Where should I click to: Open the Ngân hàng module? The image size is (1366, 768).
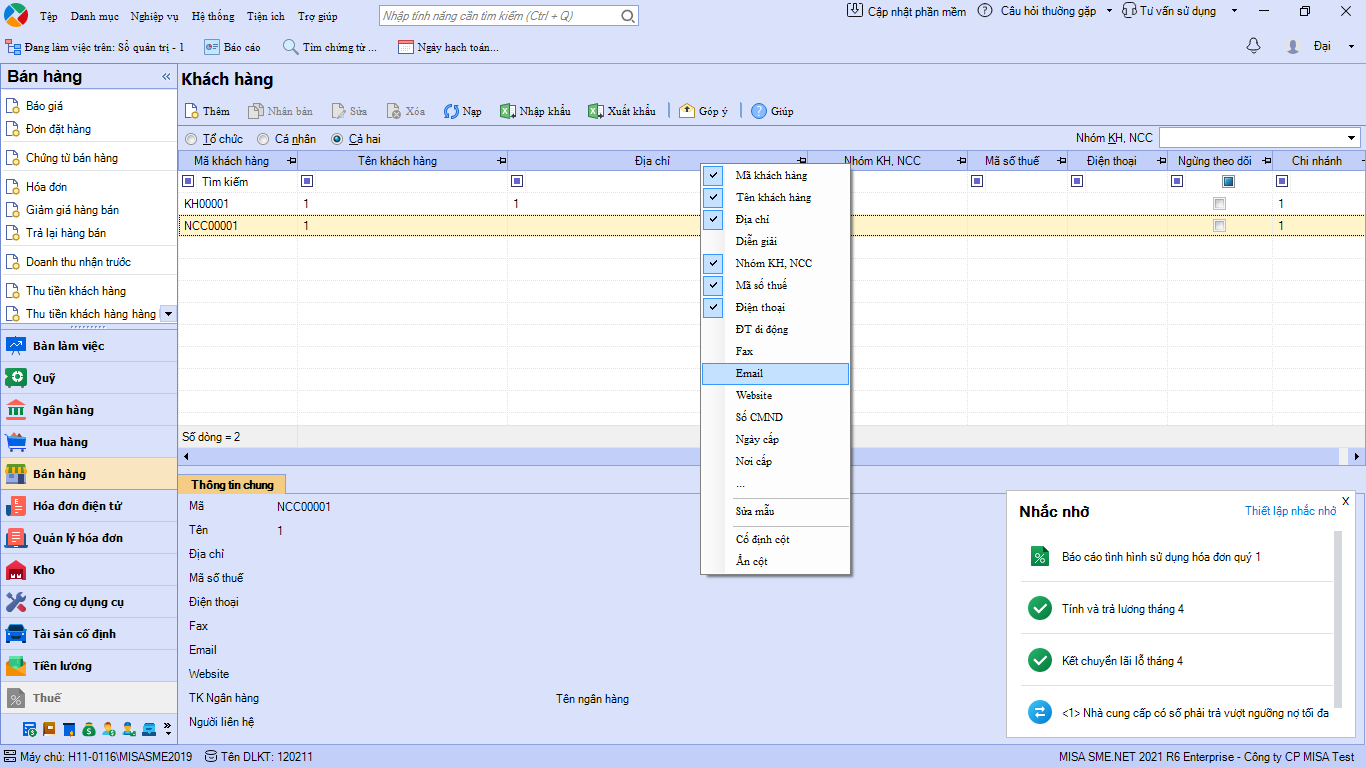coord(89,410)
